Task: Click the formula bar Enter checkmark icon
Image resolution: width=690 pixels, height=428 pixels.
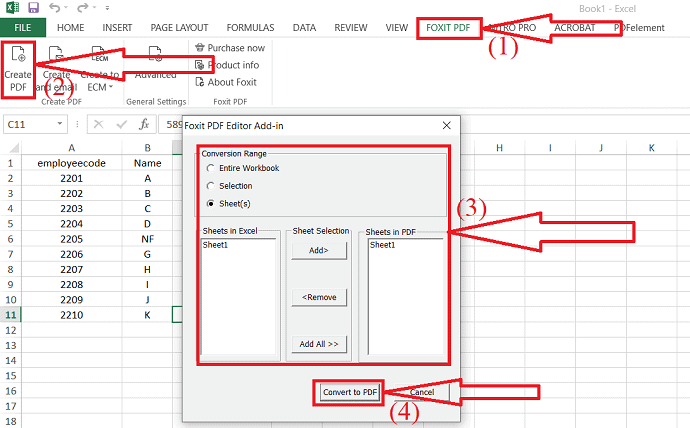Action: pos(121,124)
